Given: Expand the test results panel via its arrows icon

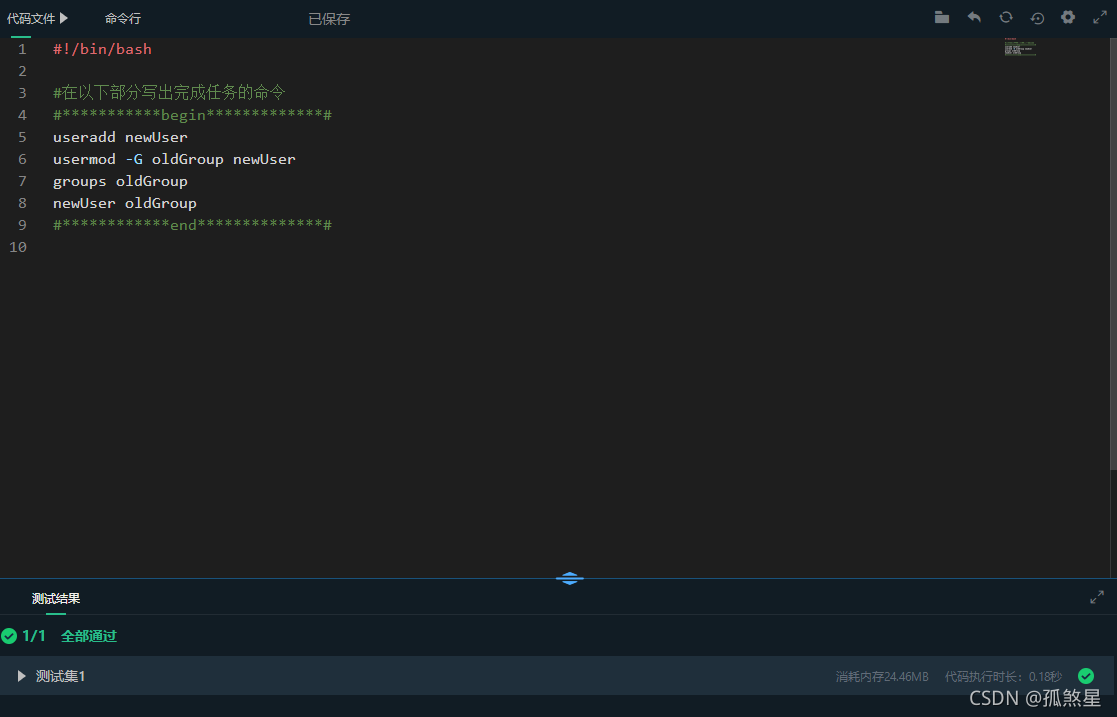Looking at the screenshot, I should point(1096,597).
